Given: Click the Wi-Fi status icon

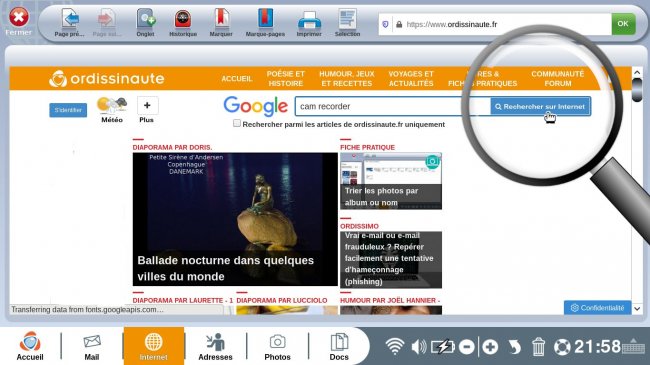Looking at the screenshot, I should pyautogui.click(x=394, y=346).
